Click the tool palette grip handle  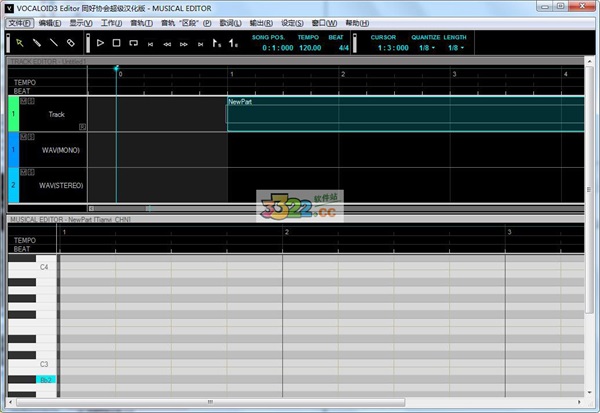[8, 43]
